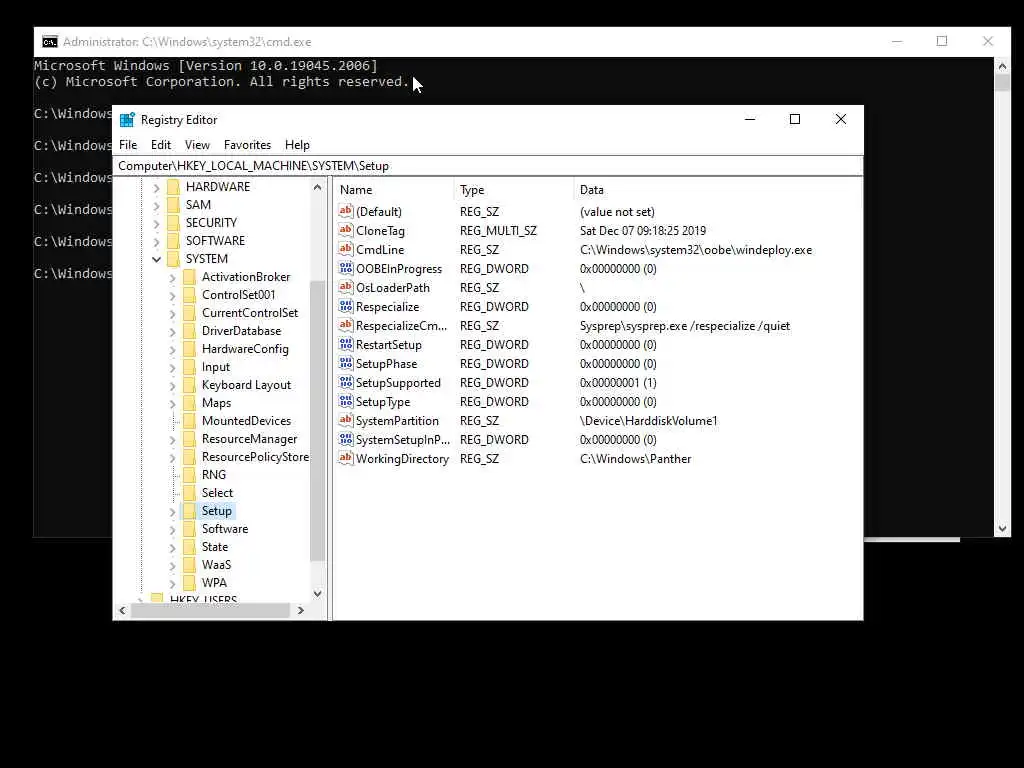Click the registry path address bar
1024x768 pixels.
(488, 166)
